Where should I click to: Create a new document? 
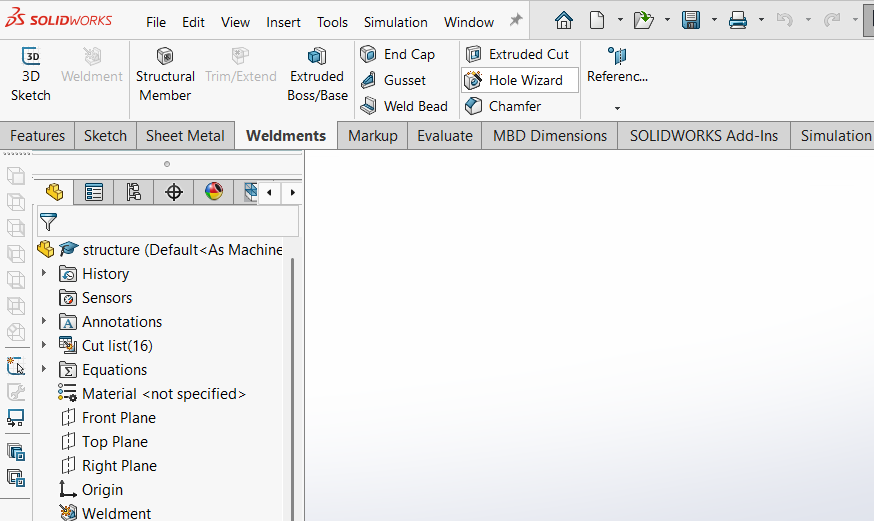[596, 21]
